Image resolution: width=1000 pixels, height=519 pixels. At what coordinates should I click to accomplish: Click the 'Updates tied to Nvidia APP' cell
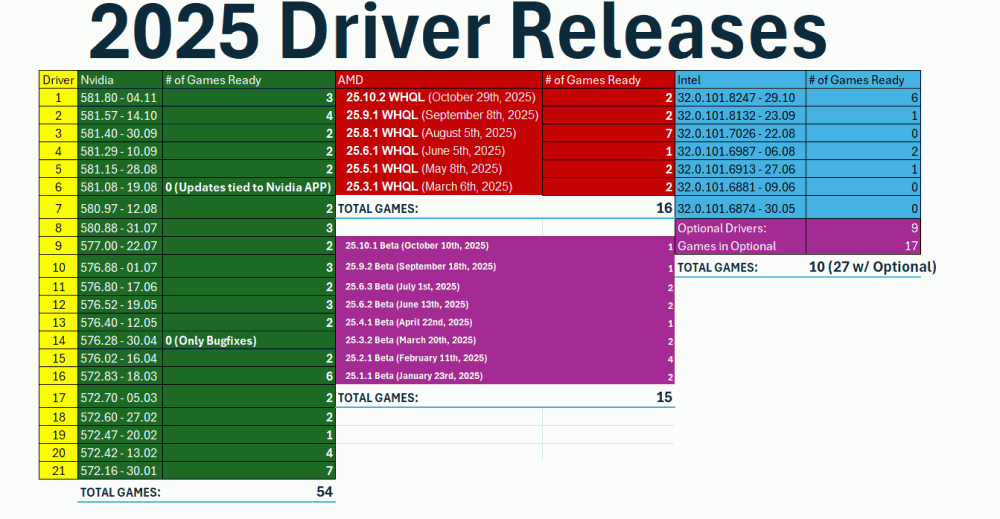(247, 187)
